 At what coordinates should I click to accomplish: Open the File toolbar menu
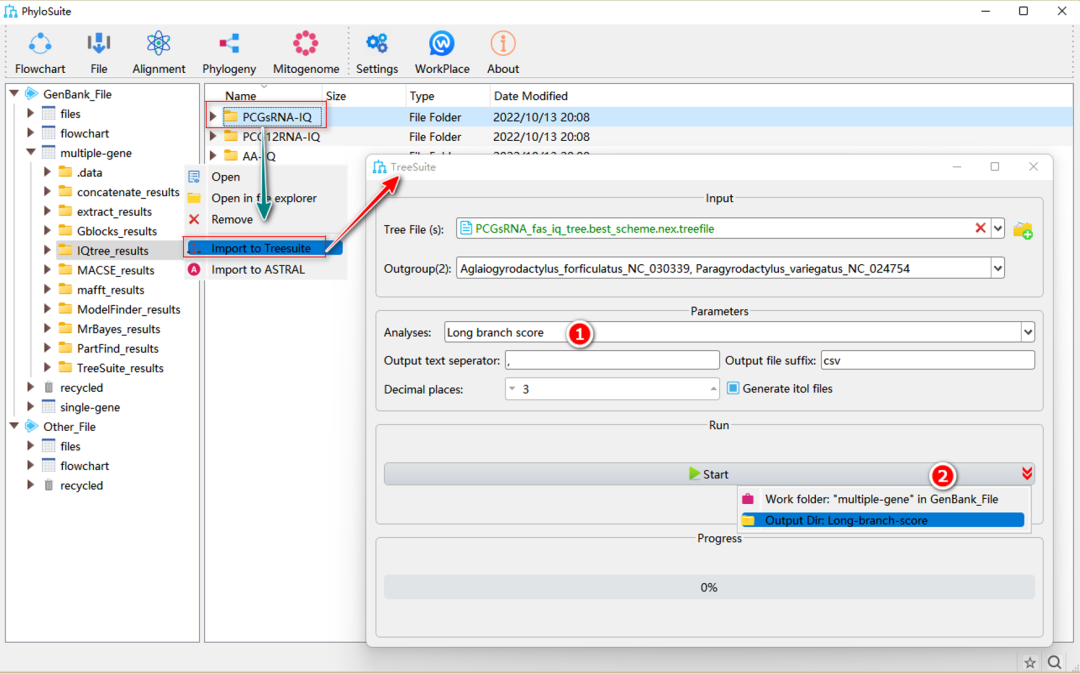[x=98, y=44]
